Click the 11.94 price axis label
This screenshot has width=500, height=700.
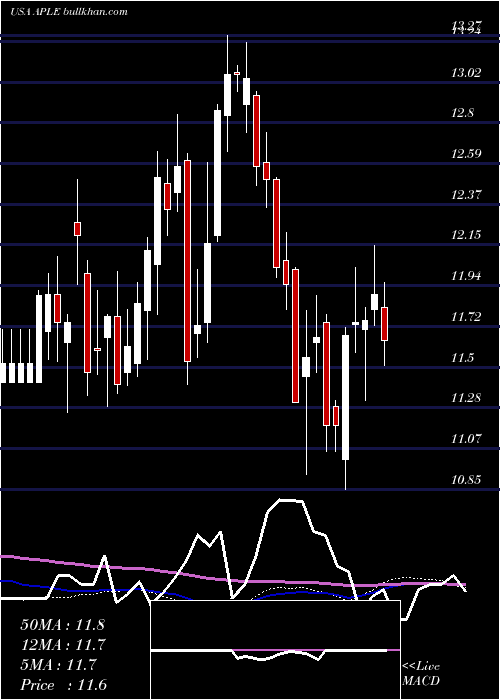(x=466, y=276)
